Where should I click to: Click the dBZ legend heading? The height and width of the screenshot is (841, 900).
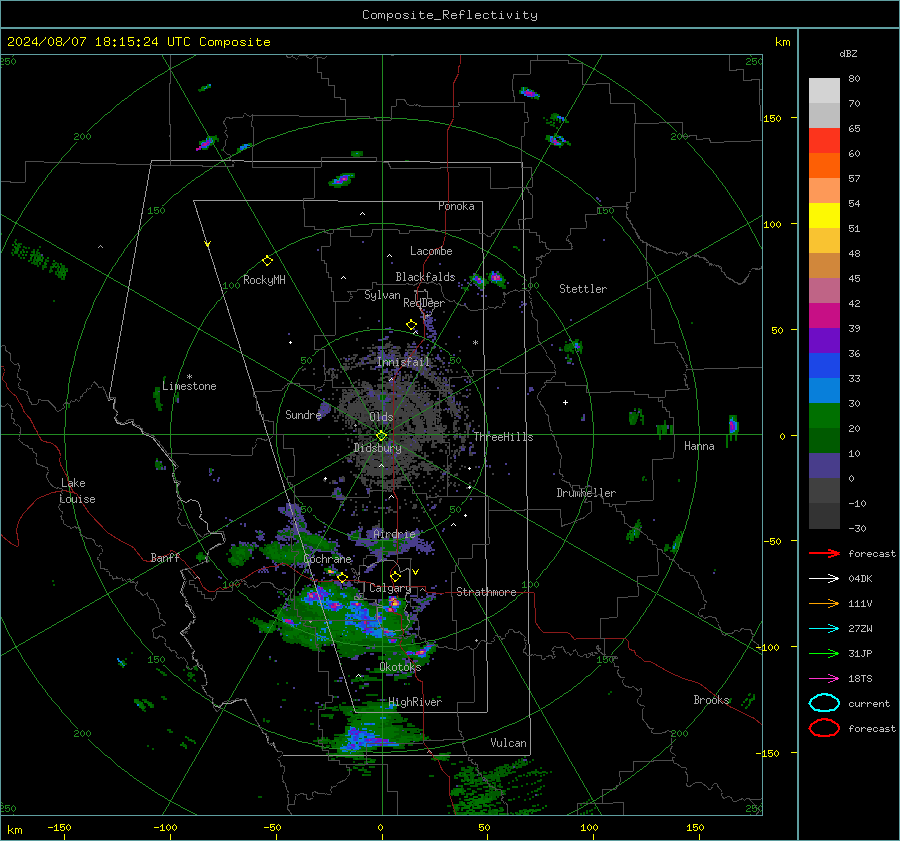pos(848,53)
